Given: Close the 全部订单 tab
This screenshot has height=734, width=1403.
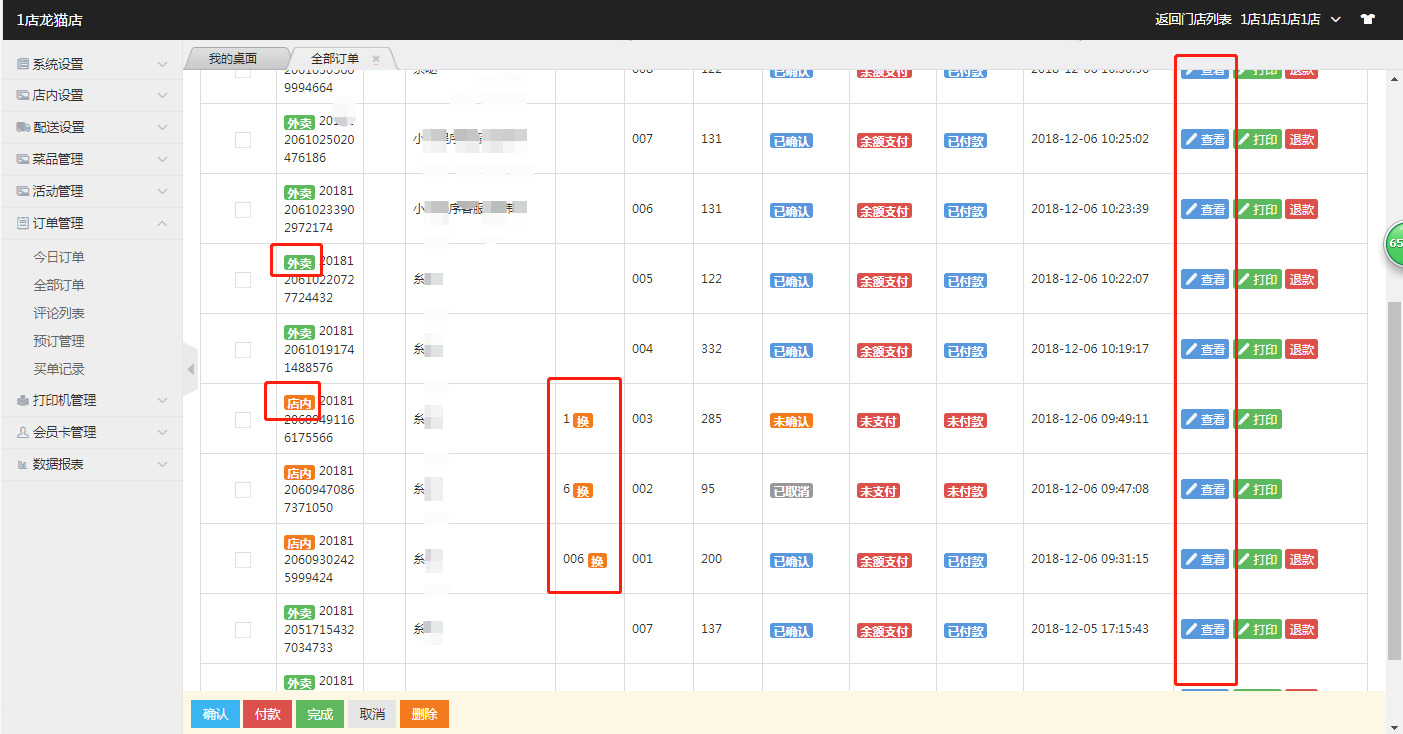Looking at the screenshot, I should (x=376, y=59).
